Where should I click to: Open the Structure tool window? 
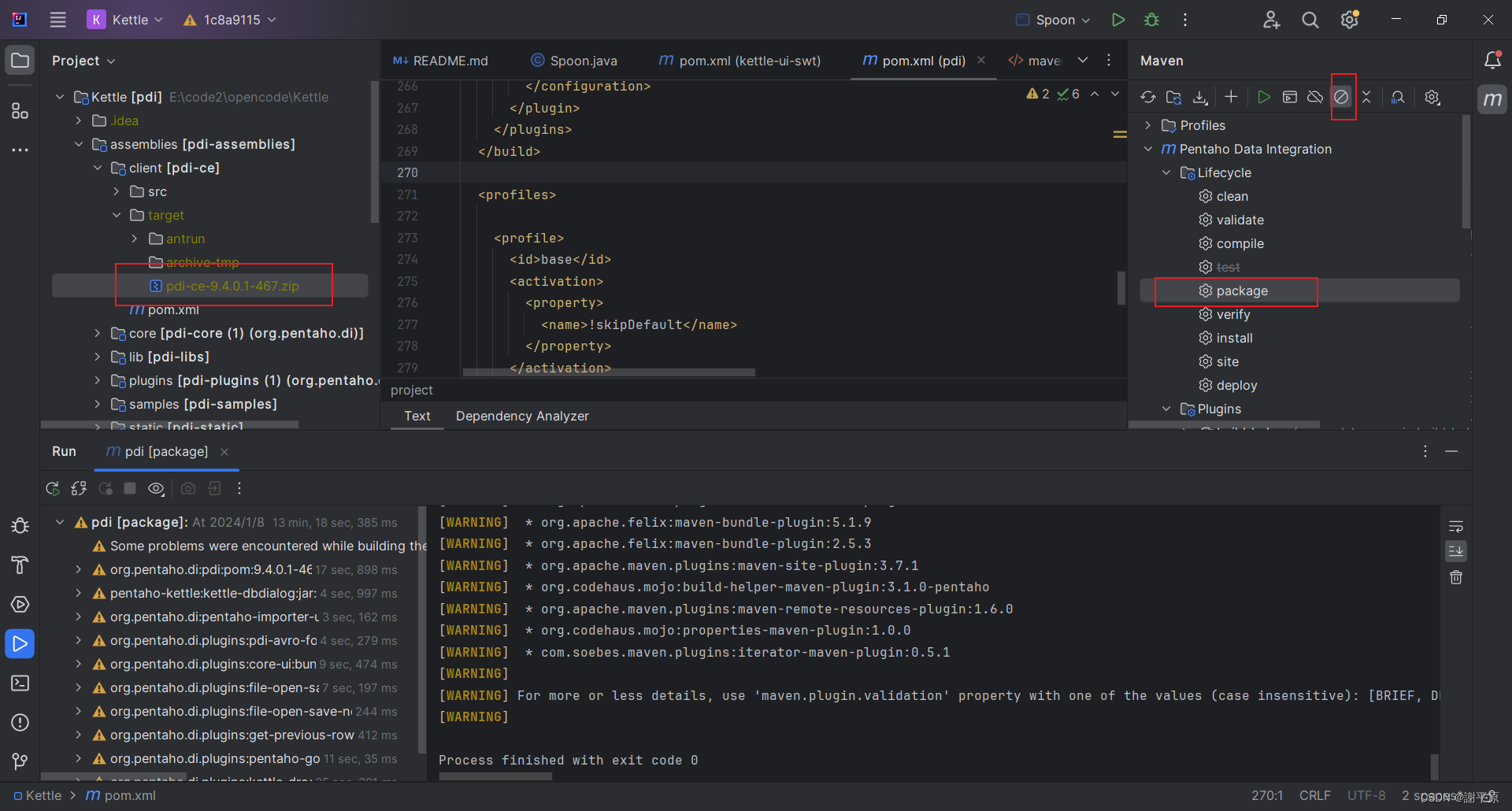point(20,111)
